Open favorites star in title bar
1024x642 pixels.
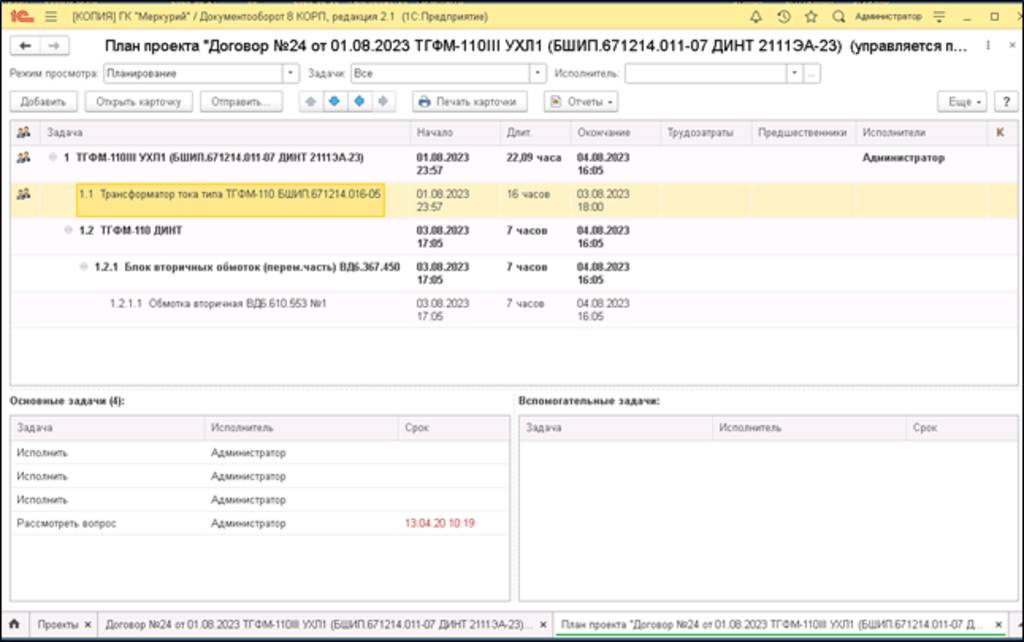click(x=811, y=17)
